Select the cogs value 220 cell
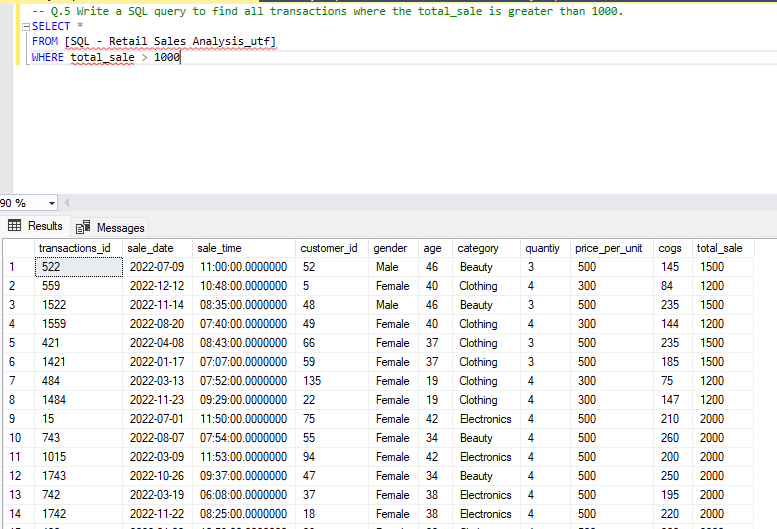This screenshot has height=529, width=777. pos(673,514)
